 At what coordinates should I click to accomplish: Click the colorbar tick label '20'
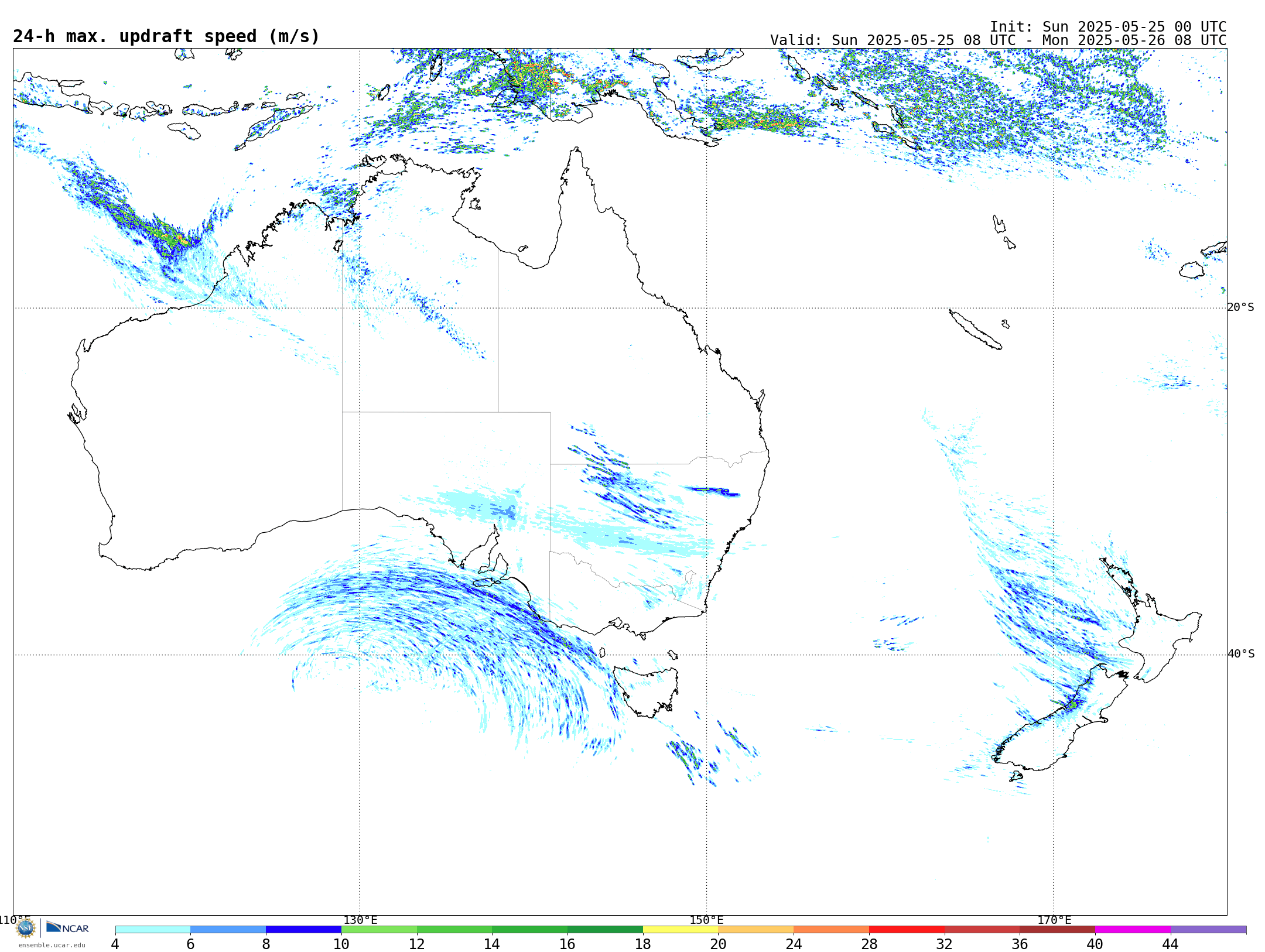pyautogui.click(x=719, y=944)
